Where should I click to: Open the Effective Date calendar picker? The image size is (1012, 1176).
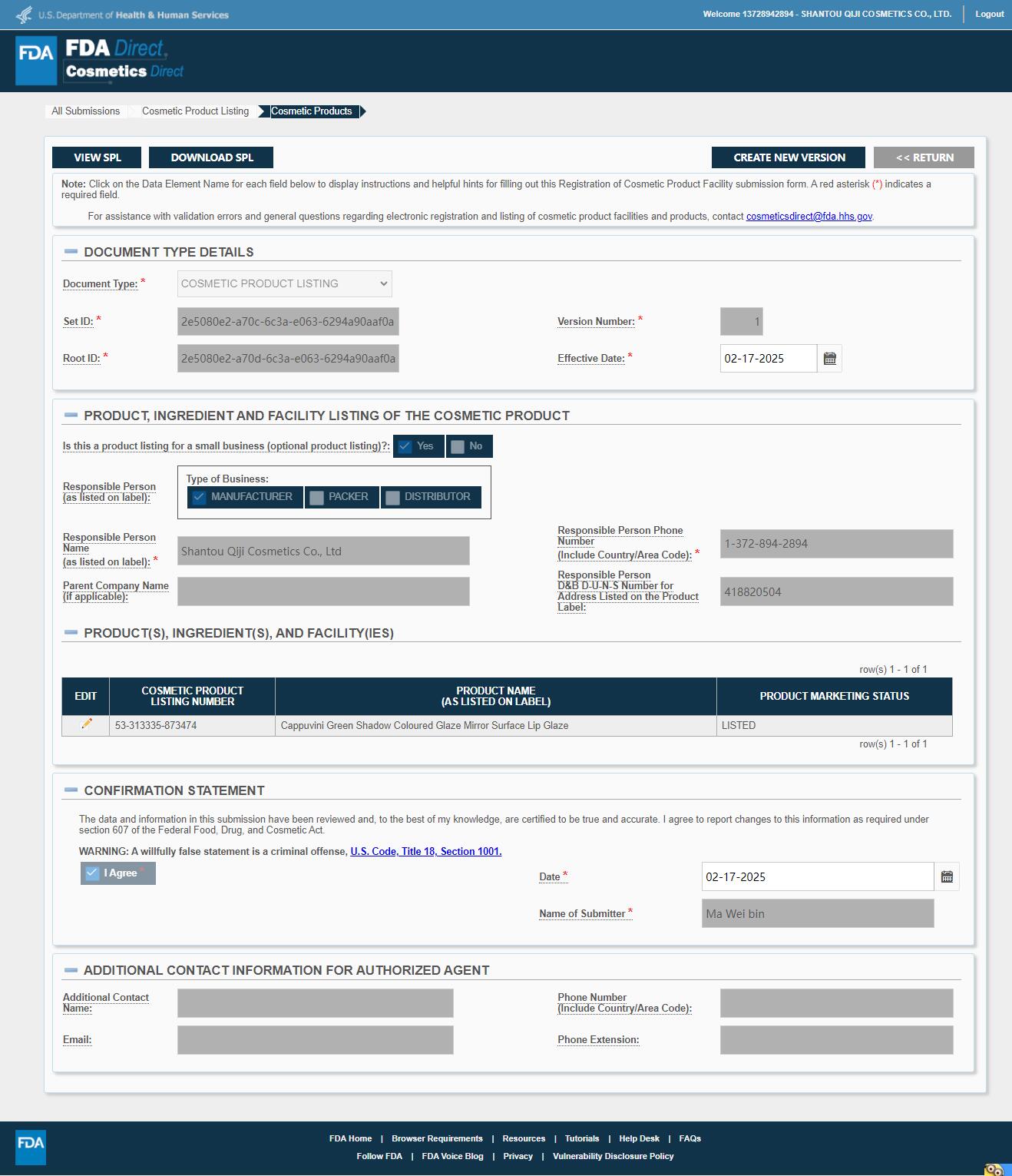829,359
